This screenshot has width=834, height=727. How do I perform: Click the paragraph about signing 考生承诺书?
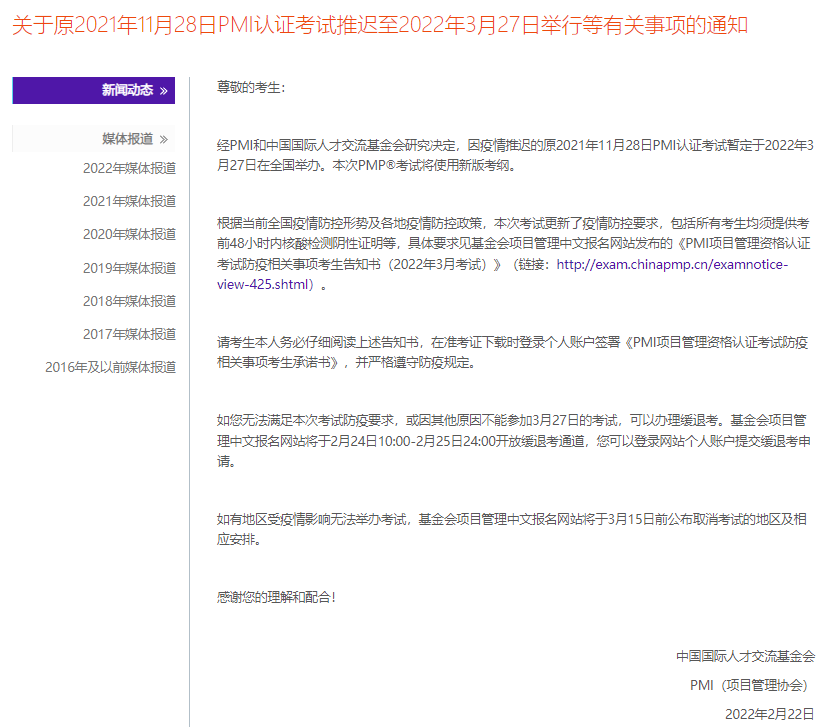pyautogui.click(x=512, y=352)
